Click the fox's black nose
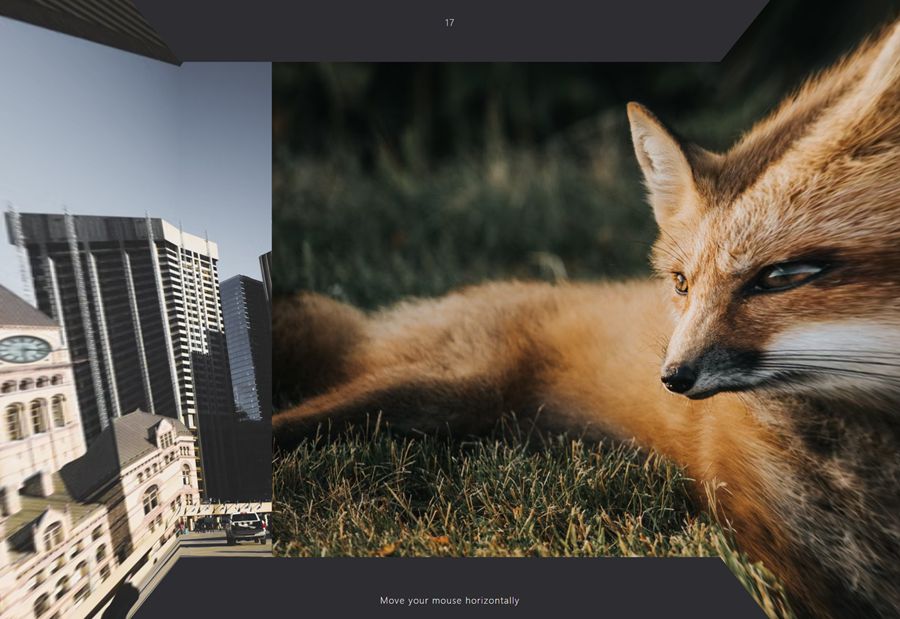This screenshot has width=900, height=619. [678, 379]
